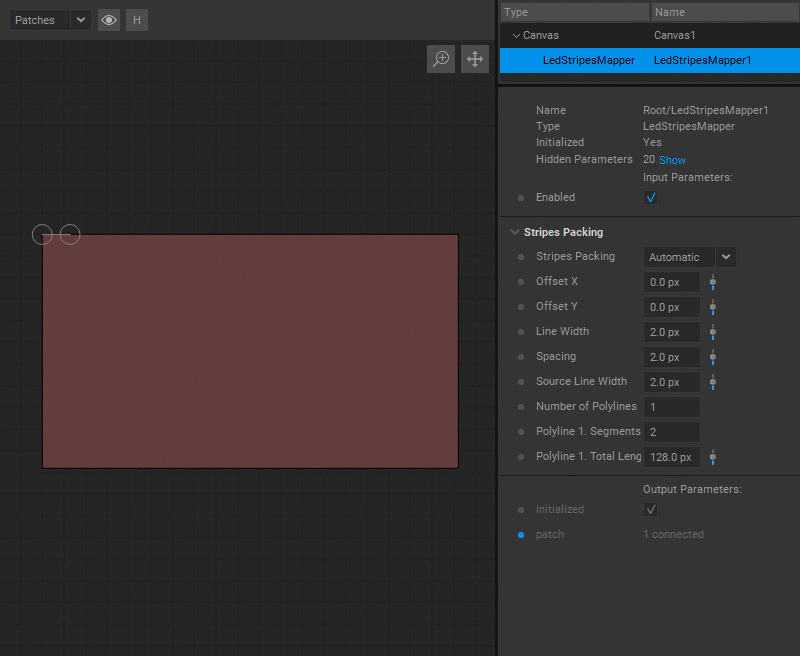Viewport: 800px width, 656px height.
Task: Click the Polyline 1. Total Length parameter dot
Action: (521, 457)
